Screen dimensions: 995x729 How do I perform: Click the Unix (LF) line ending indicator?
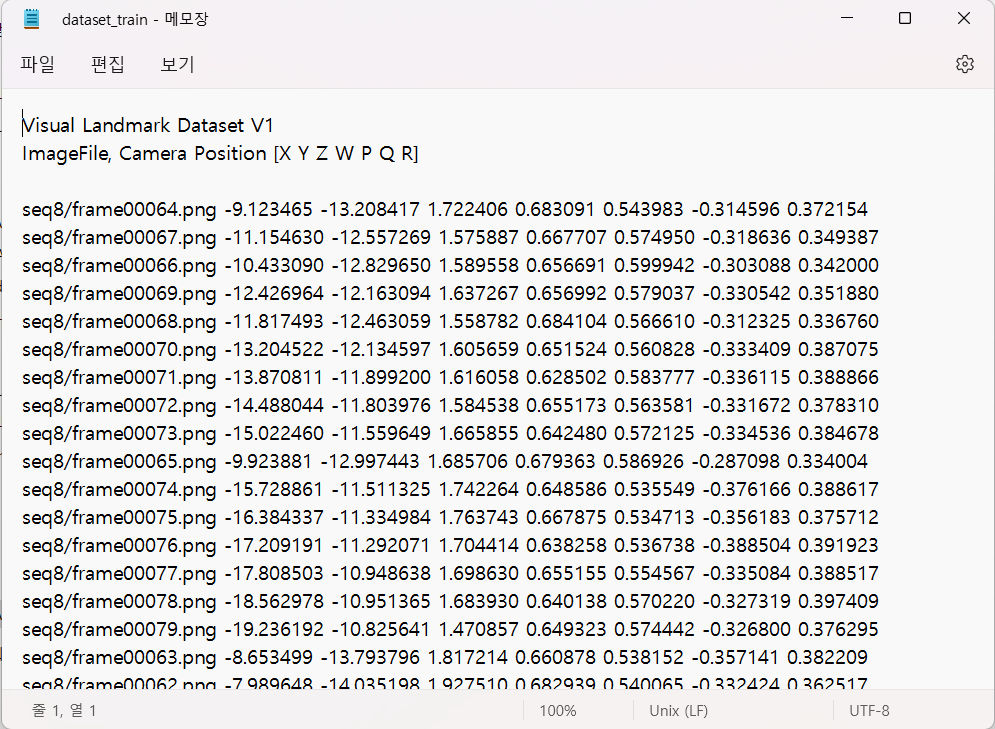coord(678,711)
